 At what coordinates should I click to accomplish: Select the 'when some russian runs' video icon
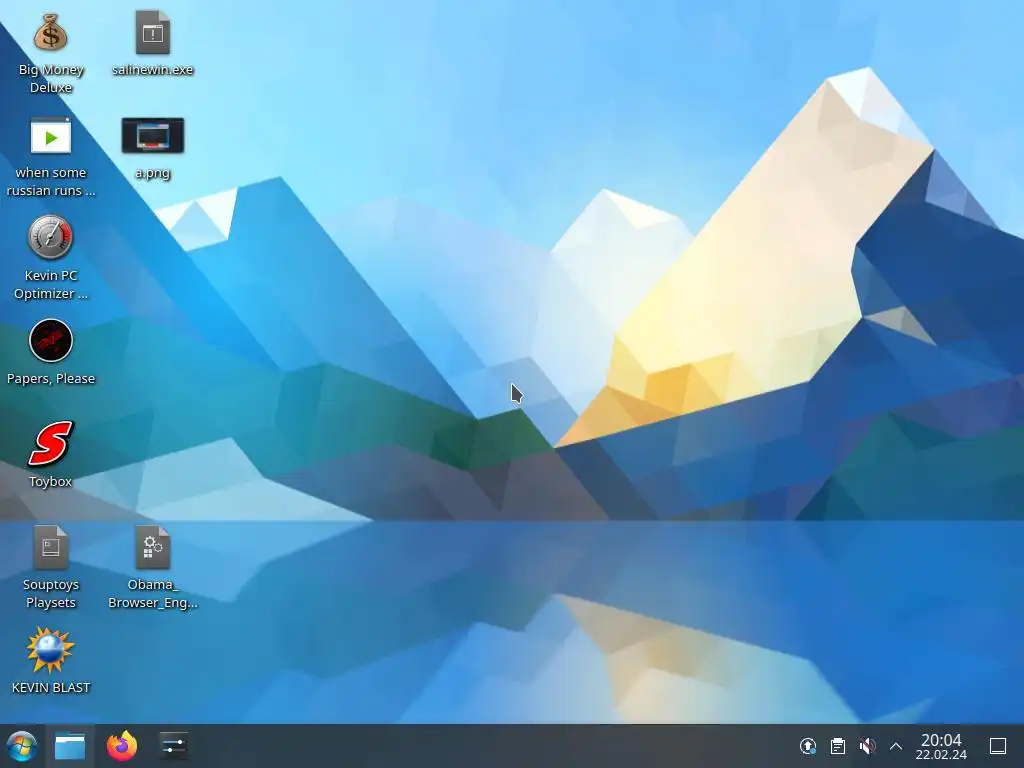(51, 135)
